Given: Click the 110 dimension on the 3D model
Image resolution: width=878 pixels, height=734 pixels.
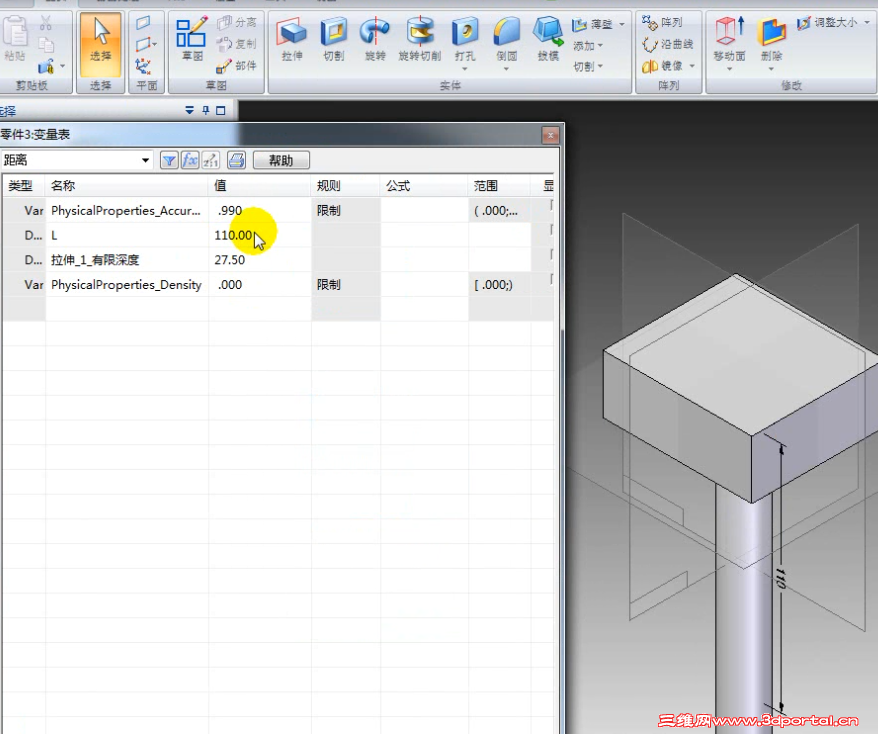Looking at the screenshot, I should (x=781, y=578).
